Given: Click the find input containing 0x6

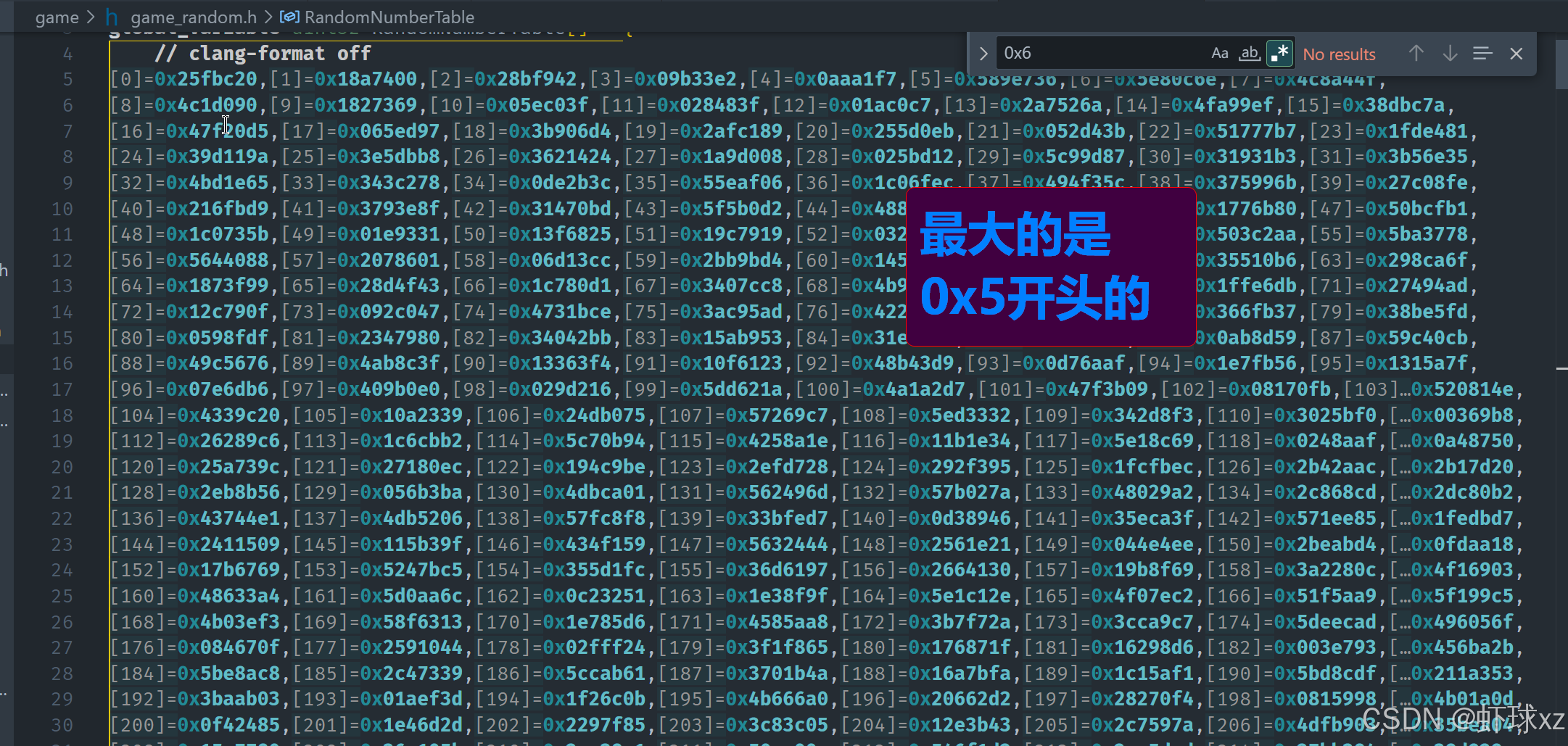Looking at the screenshot, I should click(1099, 54).
